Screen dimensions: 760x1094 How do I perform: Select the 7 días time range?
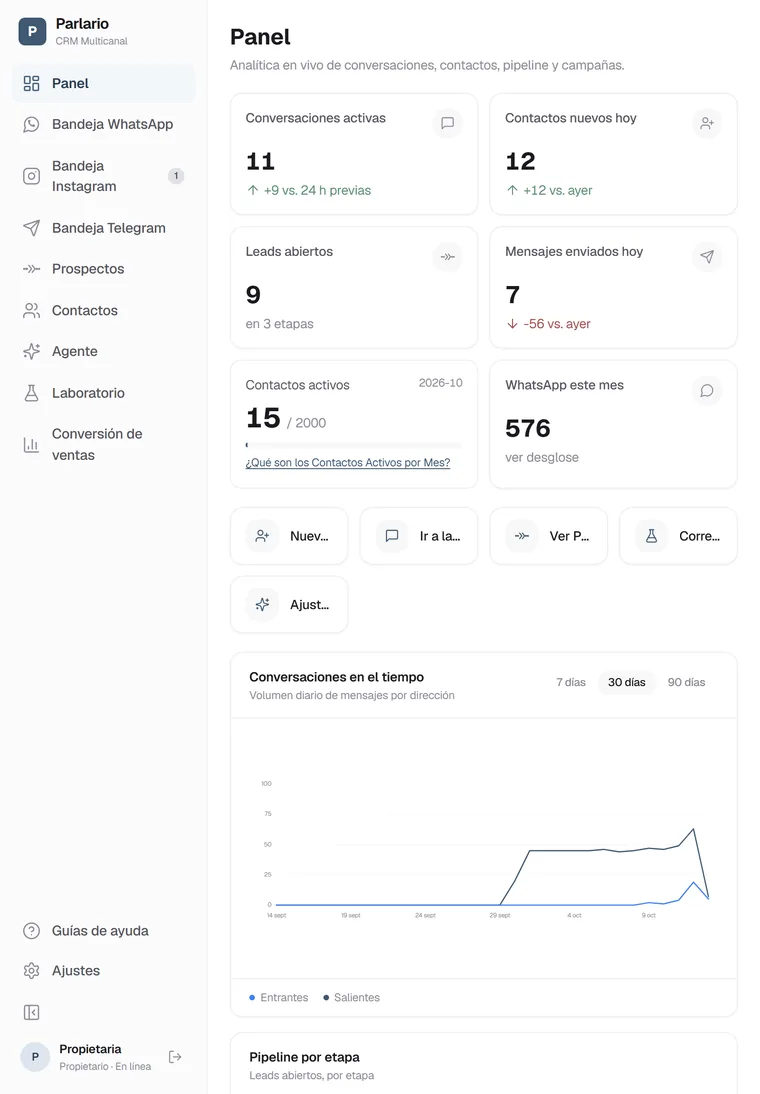[571, 682]
